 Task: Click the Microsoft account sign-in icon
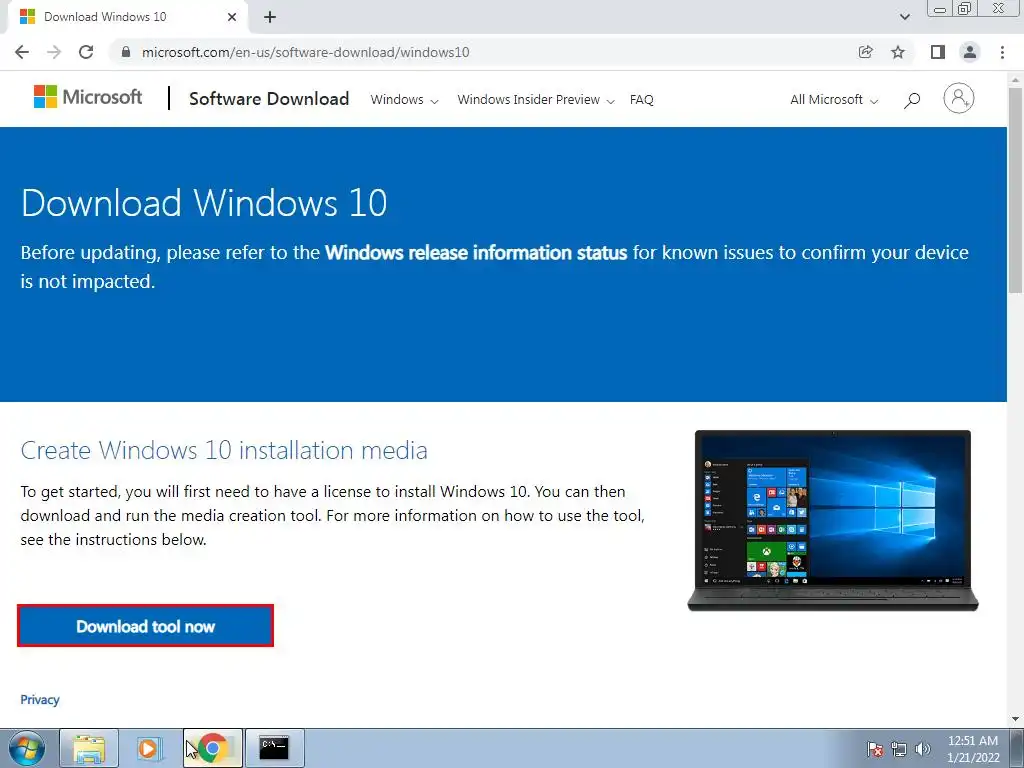[959, 99]
